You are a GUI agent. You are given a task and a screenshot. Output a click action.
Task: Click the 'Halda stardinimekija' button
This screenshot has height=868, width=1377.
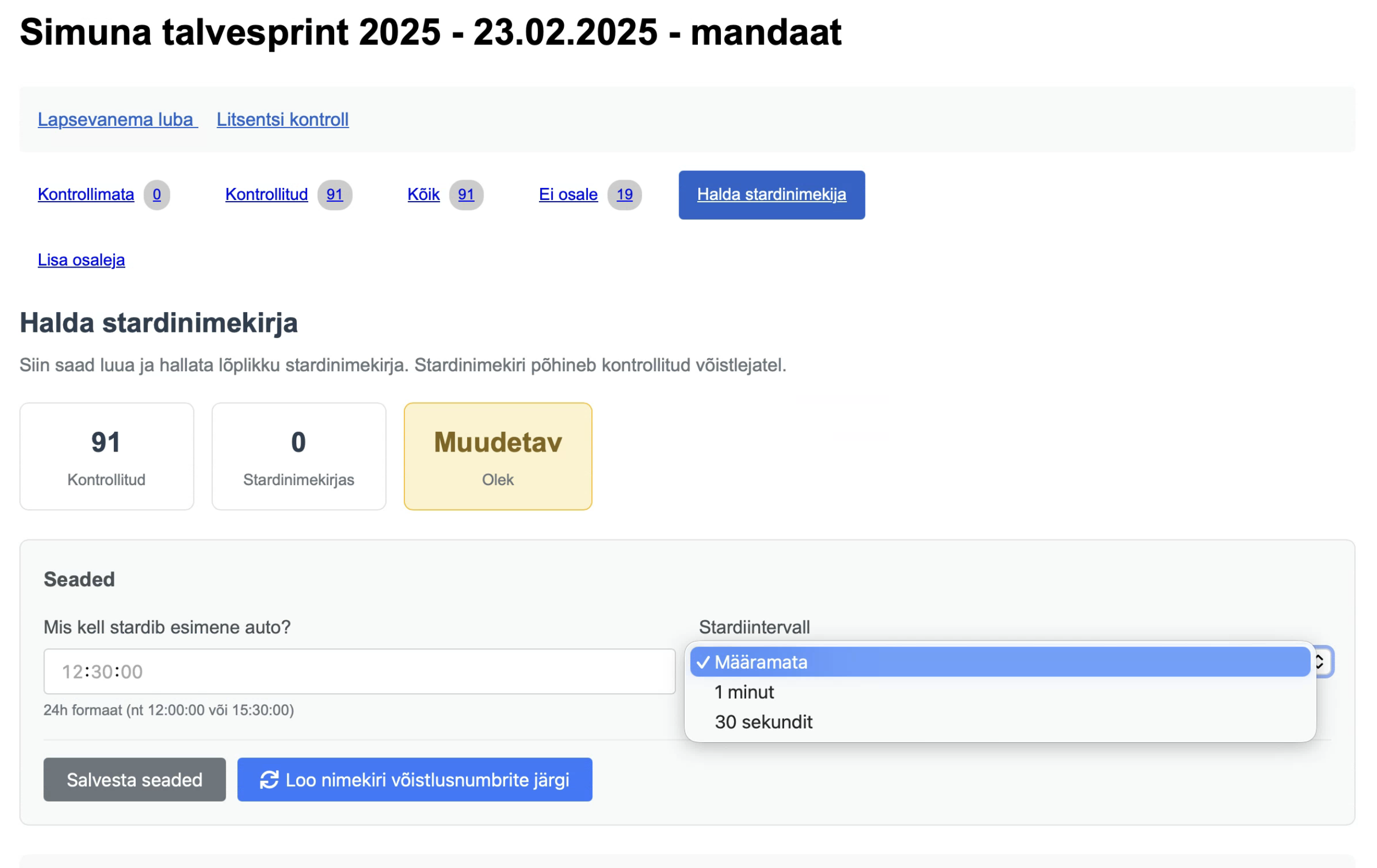tap(771, 194)
